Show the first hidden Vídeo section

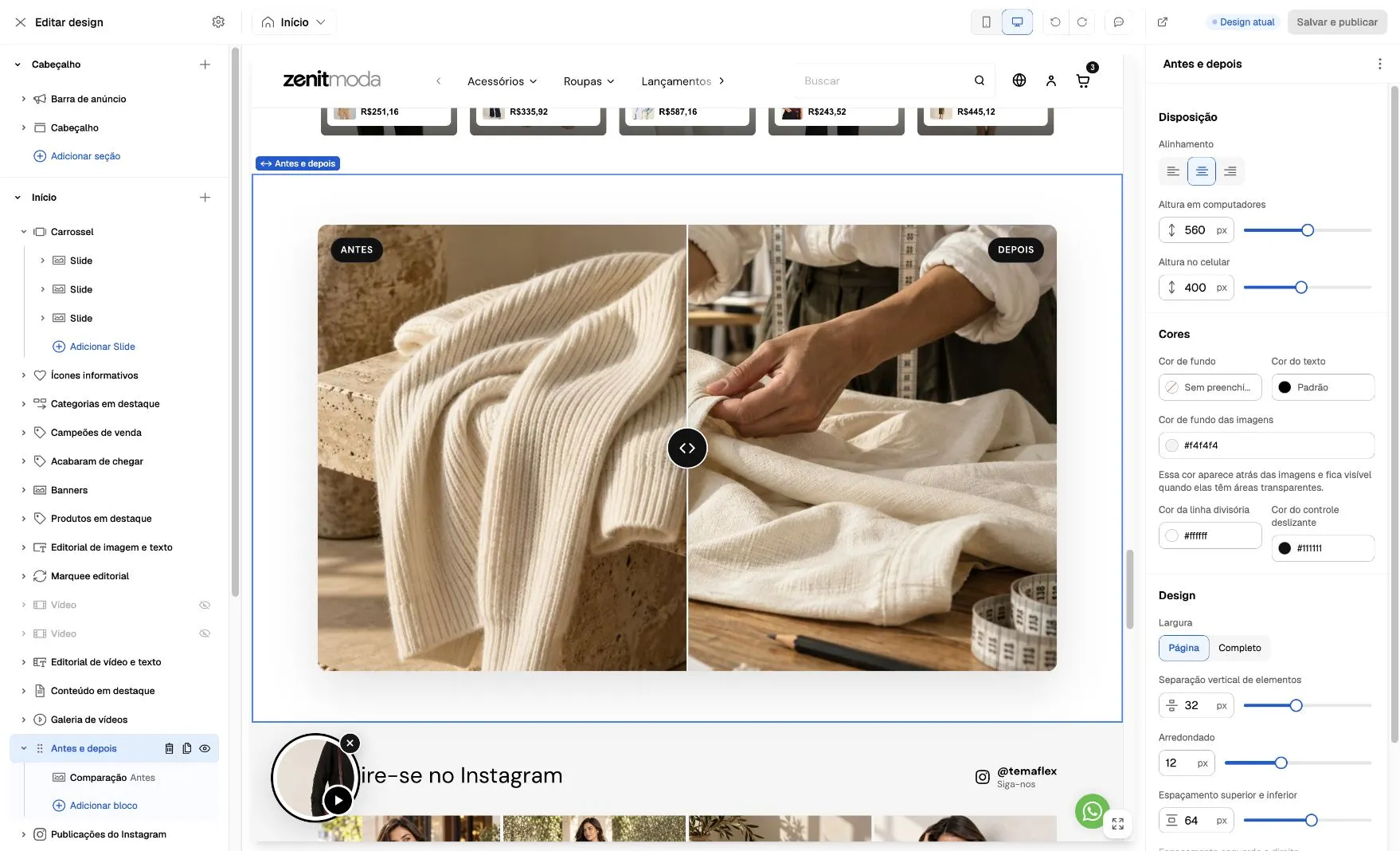click(x=205, y=605)
